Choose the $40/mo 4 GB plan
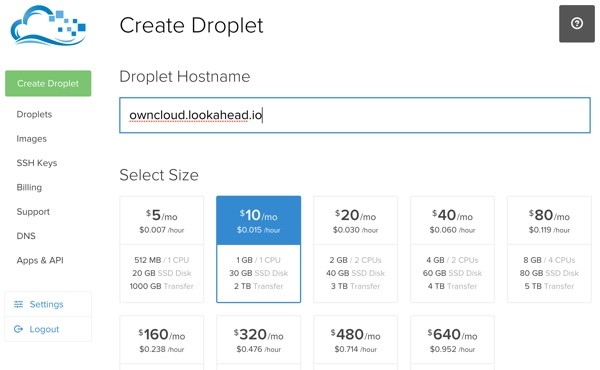The image size is (600, 370). coord(452,249)
